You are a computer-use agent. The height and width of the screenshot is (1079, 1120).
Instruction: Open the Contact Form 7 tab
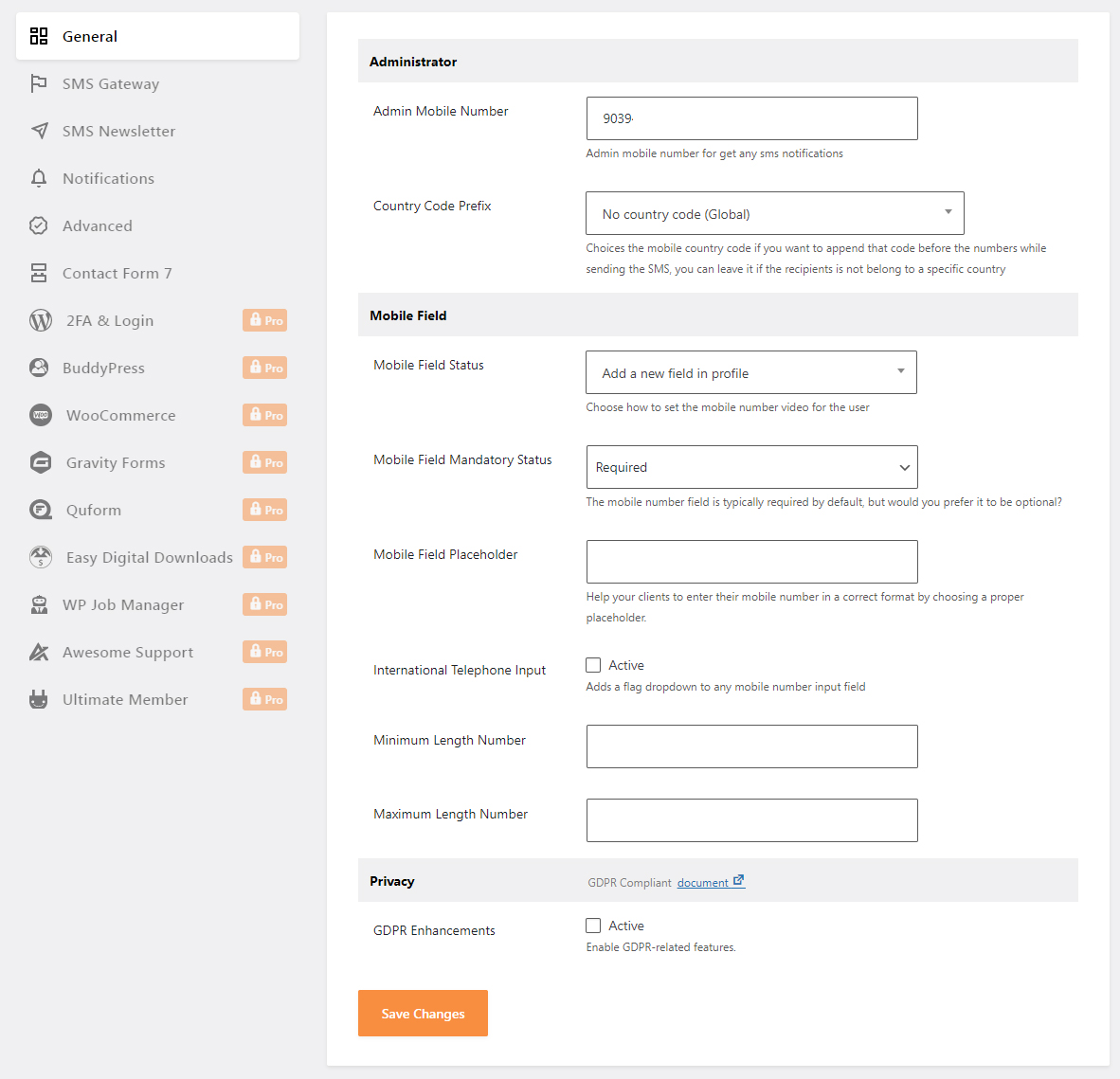tap(117, 273)
